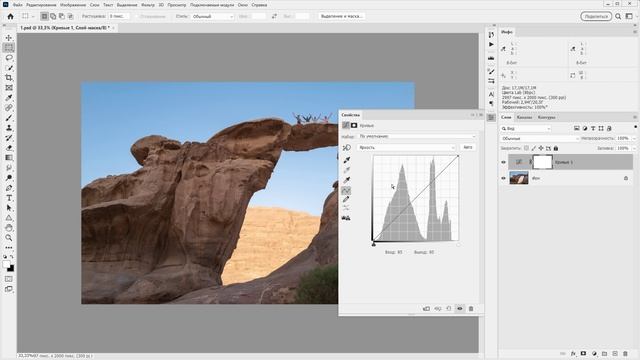
Task: Close the 1.psd document tab
Action: pos(113,28)
